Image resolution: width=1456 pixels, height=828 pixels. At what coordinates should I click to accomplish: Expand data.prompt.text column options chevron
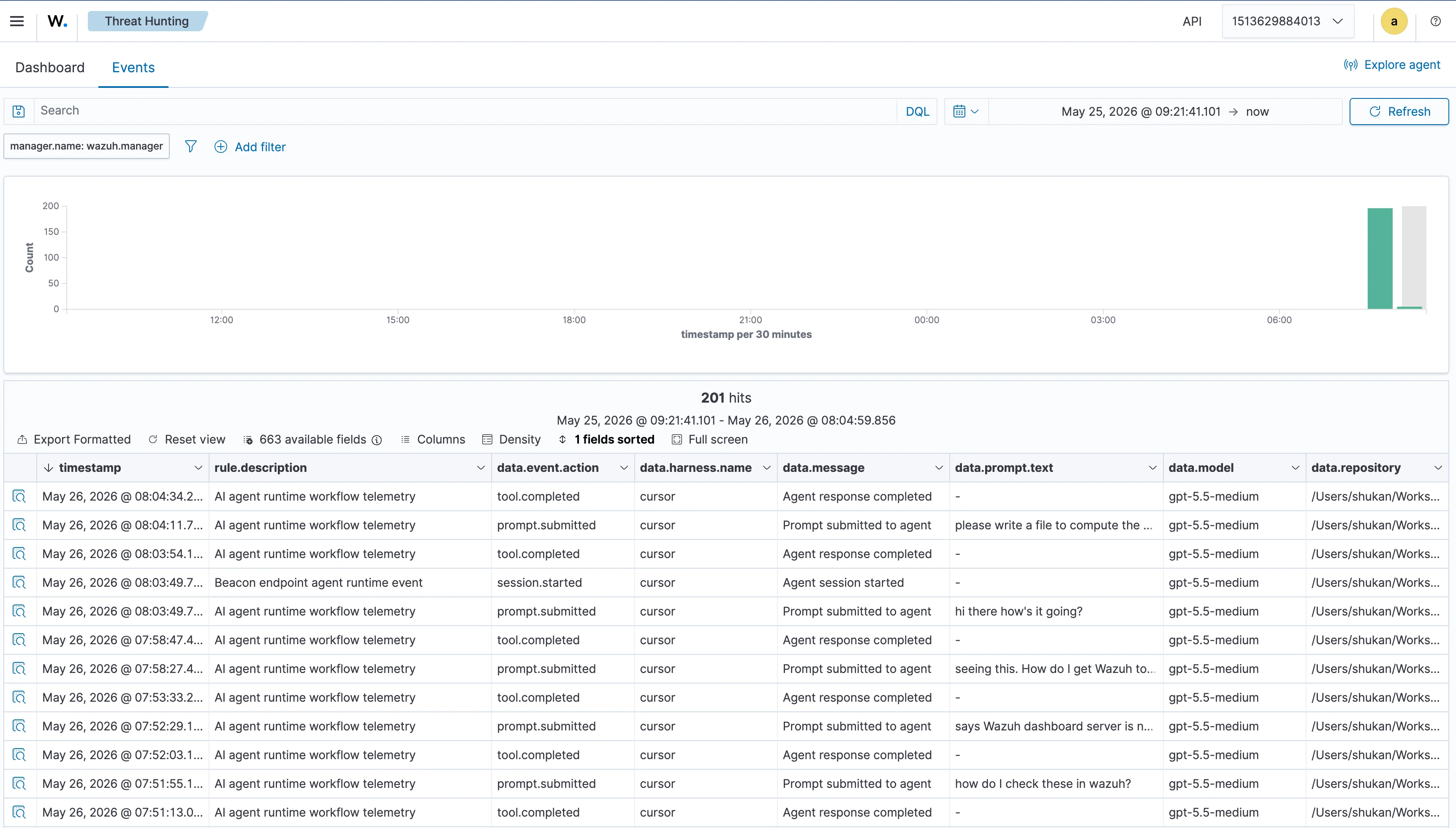click(x=1152, y=468)
